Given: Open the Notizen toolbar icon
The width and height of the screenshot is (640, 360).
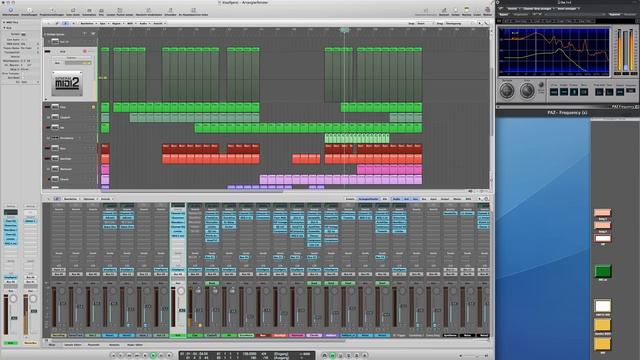Looking at the screenshot, I should point(467,10).
